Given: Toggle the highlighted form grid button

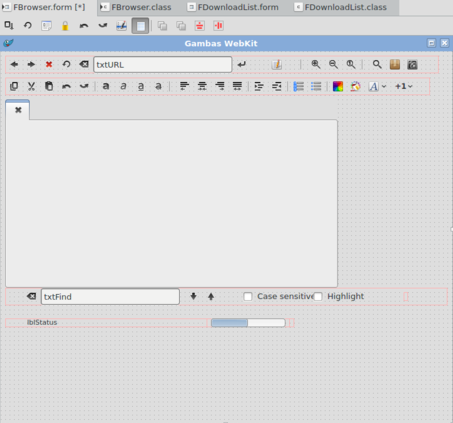Looking at the screenshot, I should [x=140, y=26].
